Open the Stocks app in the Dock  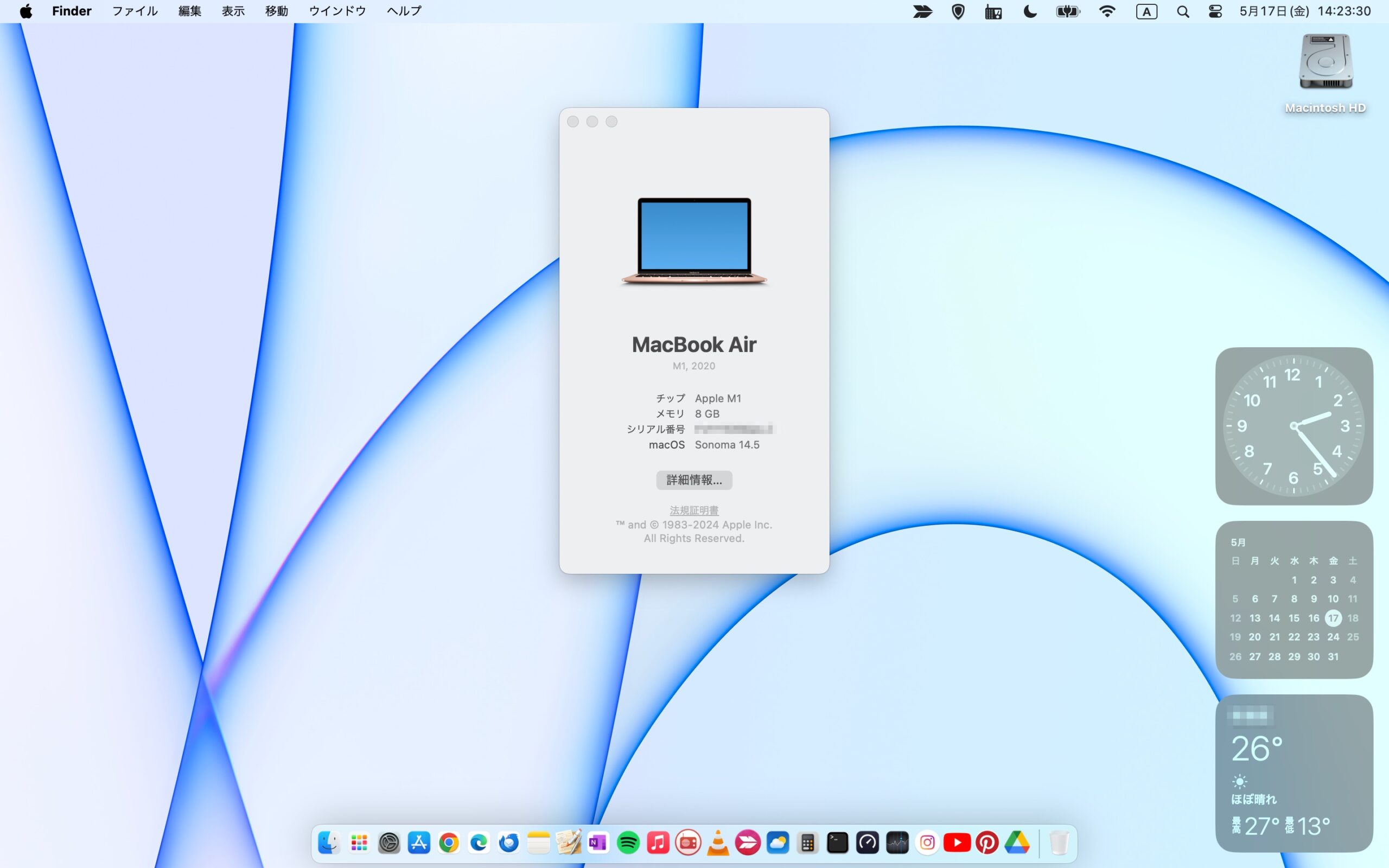pyautogui.click(x=897, y=843)
